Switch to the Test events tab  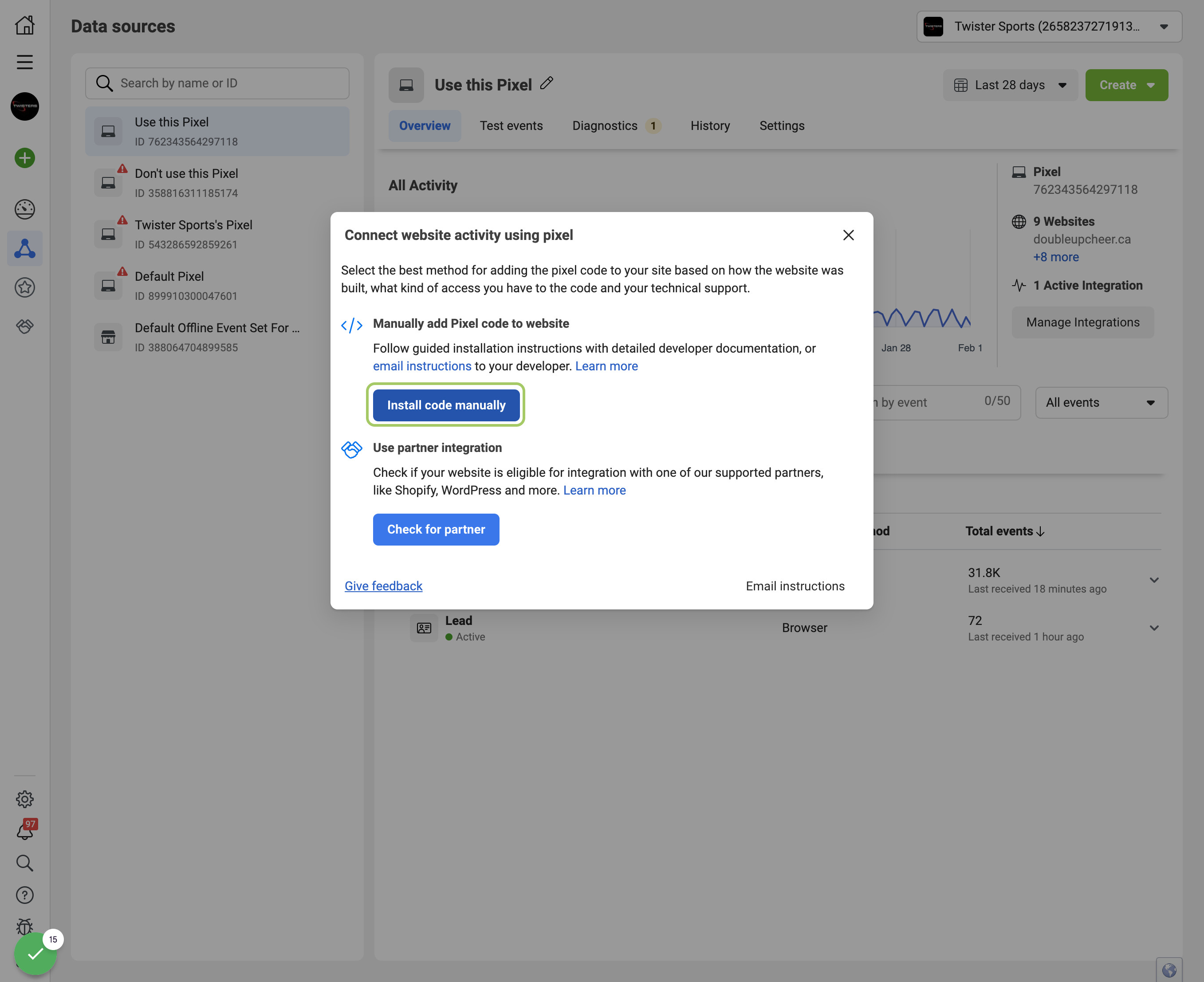click(x=511, y=126)
